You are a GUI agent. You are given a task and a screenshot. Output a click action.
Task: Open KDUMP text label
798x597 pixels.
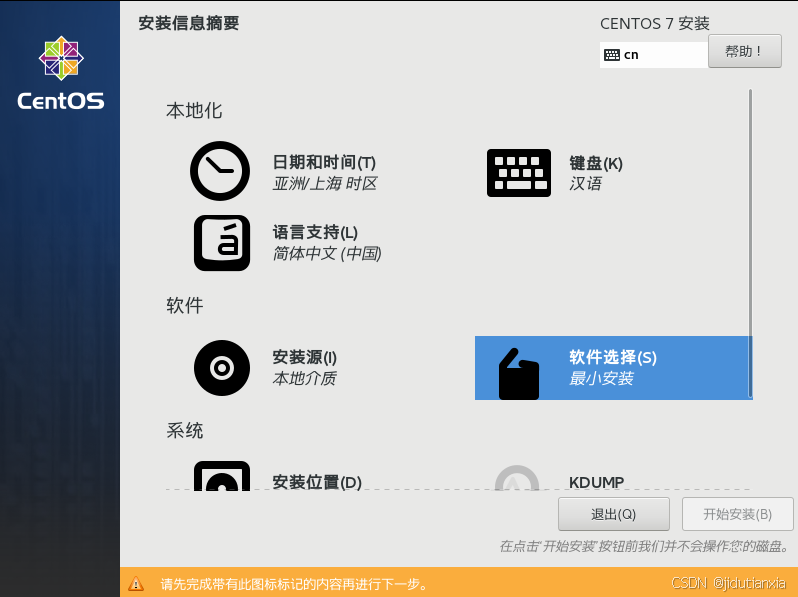596,482
